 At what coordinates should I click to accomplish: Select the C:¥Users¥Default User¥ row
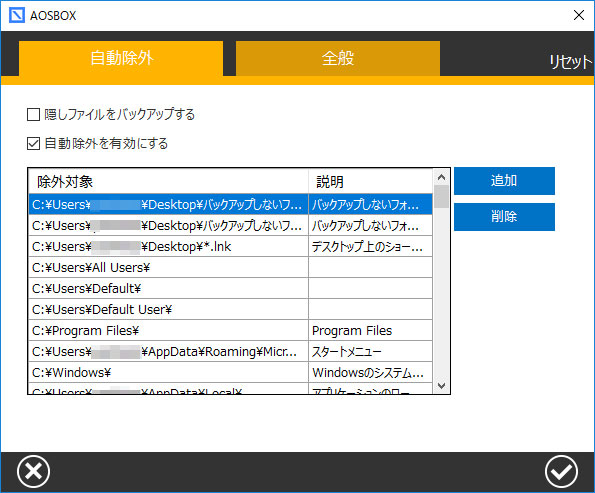231,309
